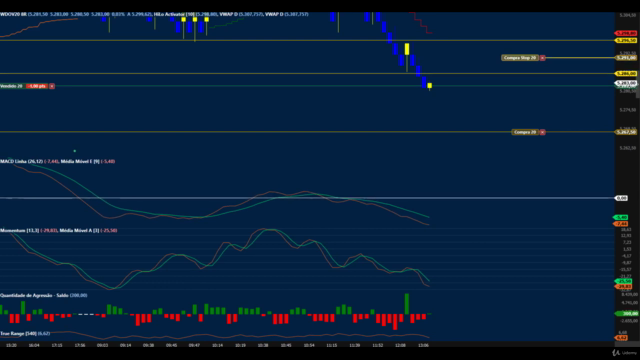Click the tall green aggression bar
The image size is (640, 360).
click(x=407, y=304)
